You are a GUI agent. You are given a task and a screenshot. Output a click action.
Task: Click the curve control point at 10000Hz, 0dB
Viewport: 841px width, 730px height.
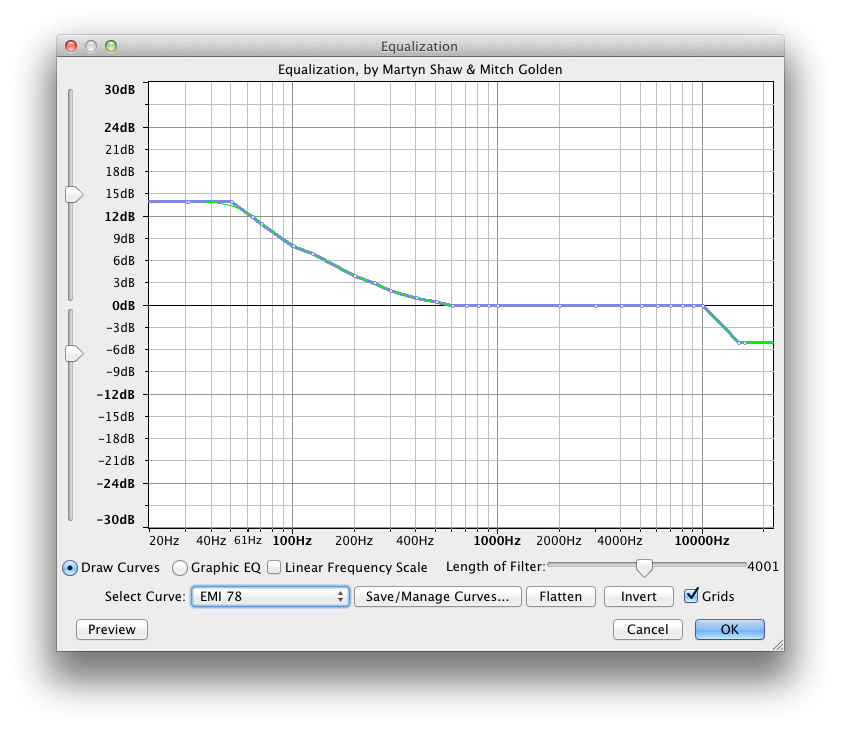click(x=703, y=306)
